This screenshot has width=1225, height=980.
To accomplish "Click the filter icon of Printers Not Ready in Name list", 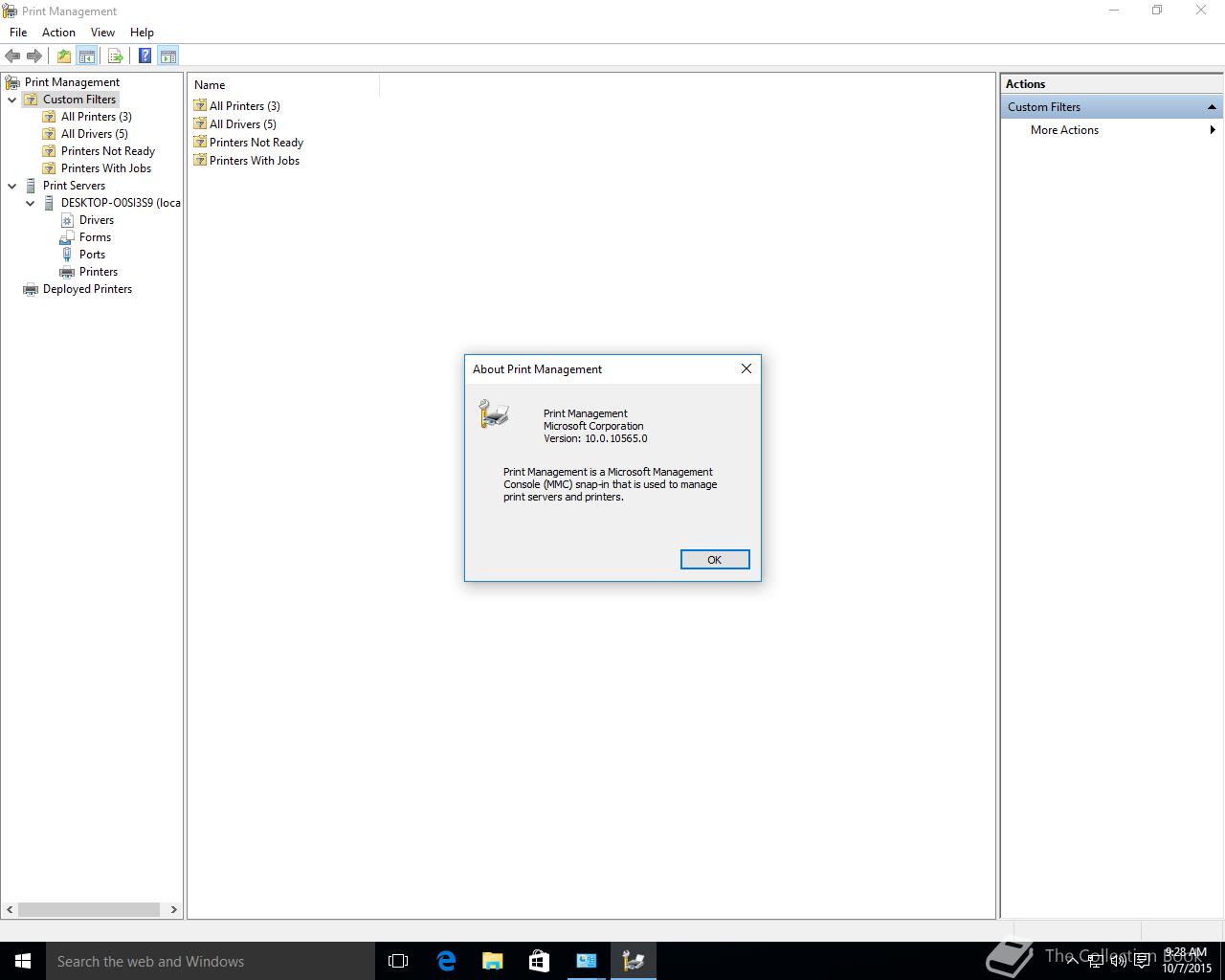I will pos(200,142).
